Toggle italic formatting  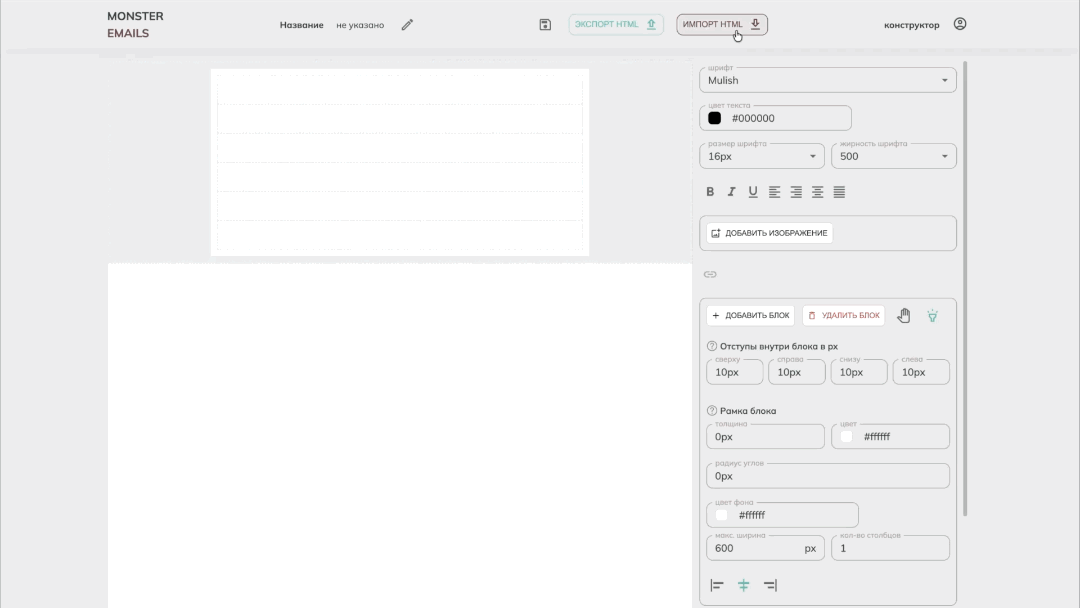click(x=731, y=192)
